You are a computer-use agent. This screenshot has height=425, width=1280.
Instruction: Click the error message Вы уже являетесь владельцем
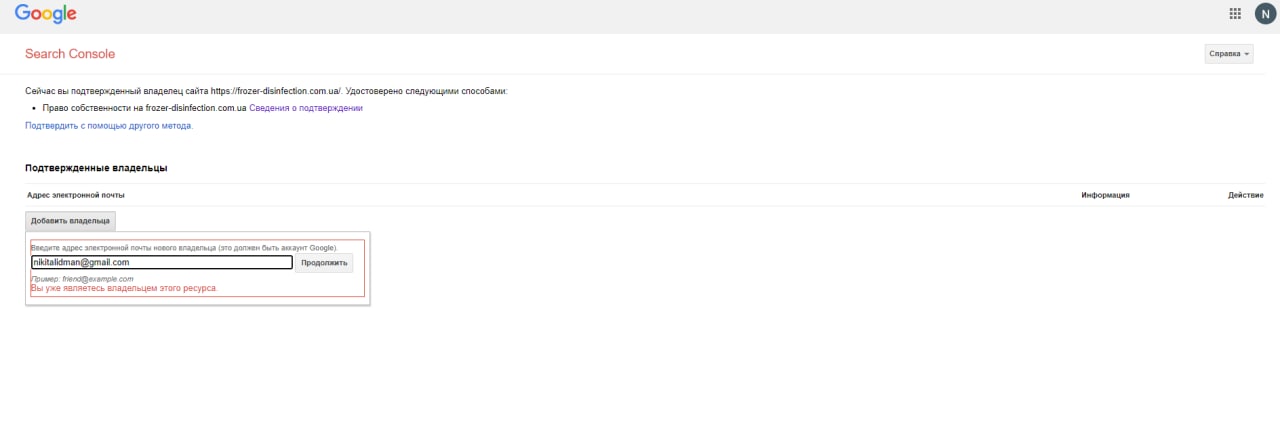coord(124,288)
